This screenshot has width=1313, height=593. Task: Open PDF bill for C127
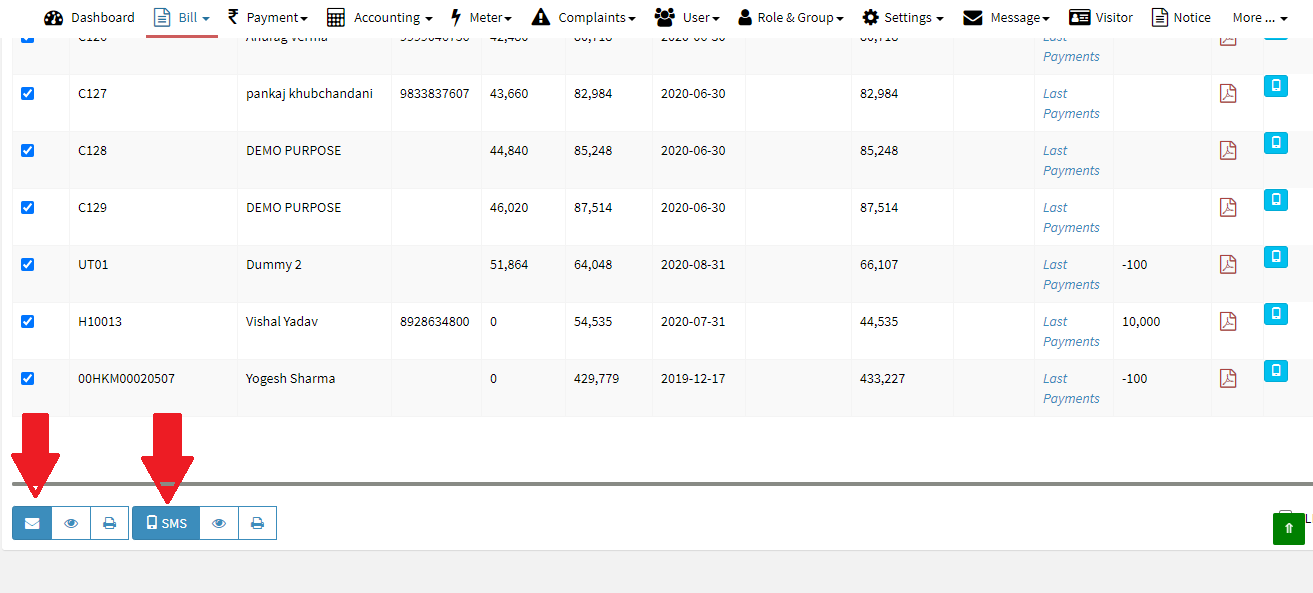(1228, 94)
